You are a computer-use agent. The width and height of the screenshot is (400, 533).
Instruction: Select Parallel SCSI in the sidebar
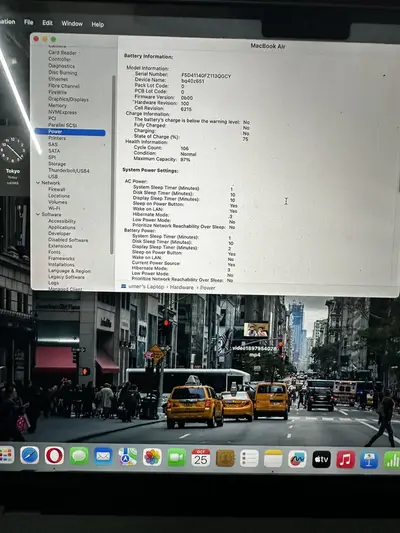click(x=63, y=125)
